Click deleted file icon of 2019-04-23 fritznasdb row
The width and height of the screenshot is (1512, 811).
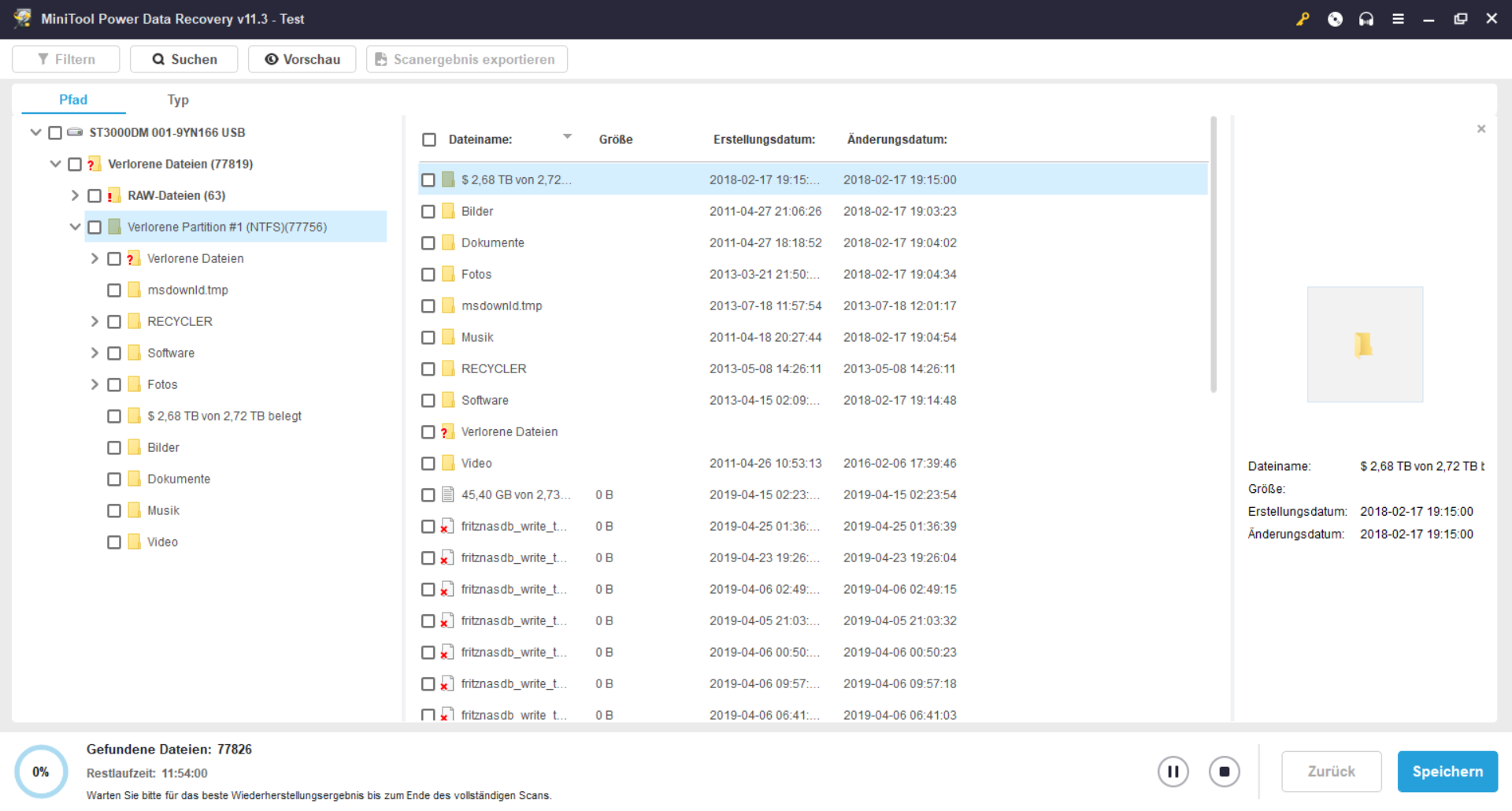pos(447,557)
